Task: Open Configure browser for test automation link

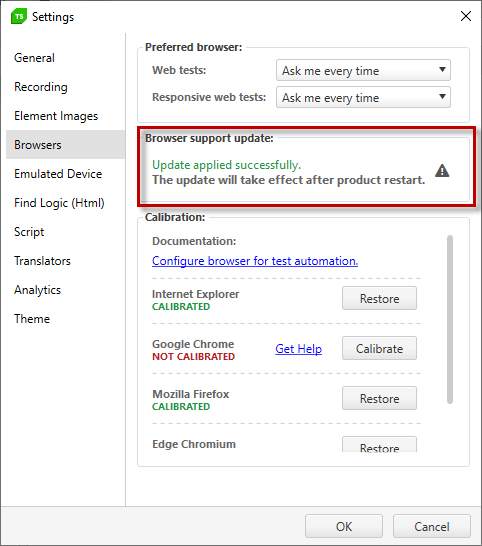Action: [255, 261]
